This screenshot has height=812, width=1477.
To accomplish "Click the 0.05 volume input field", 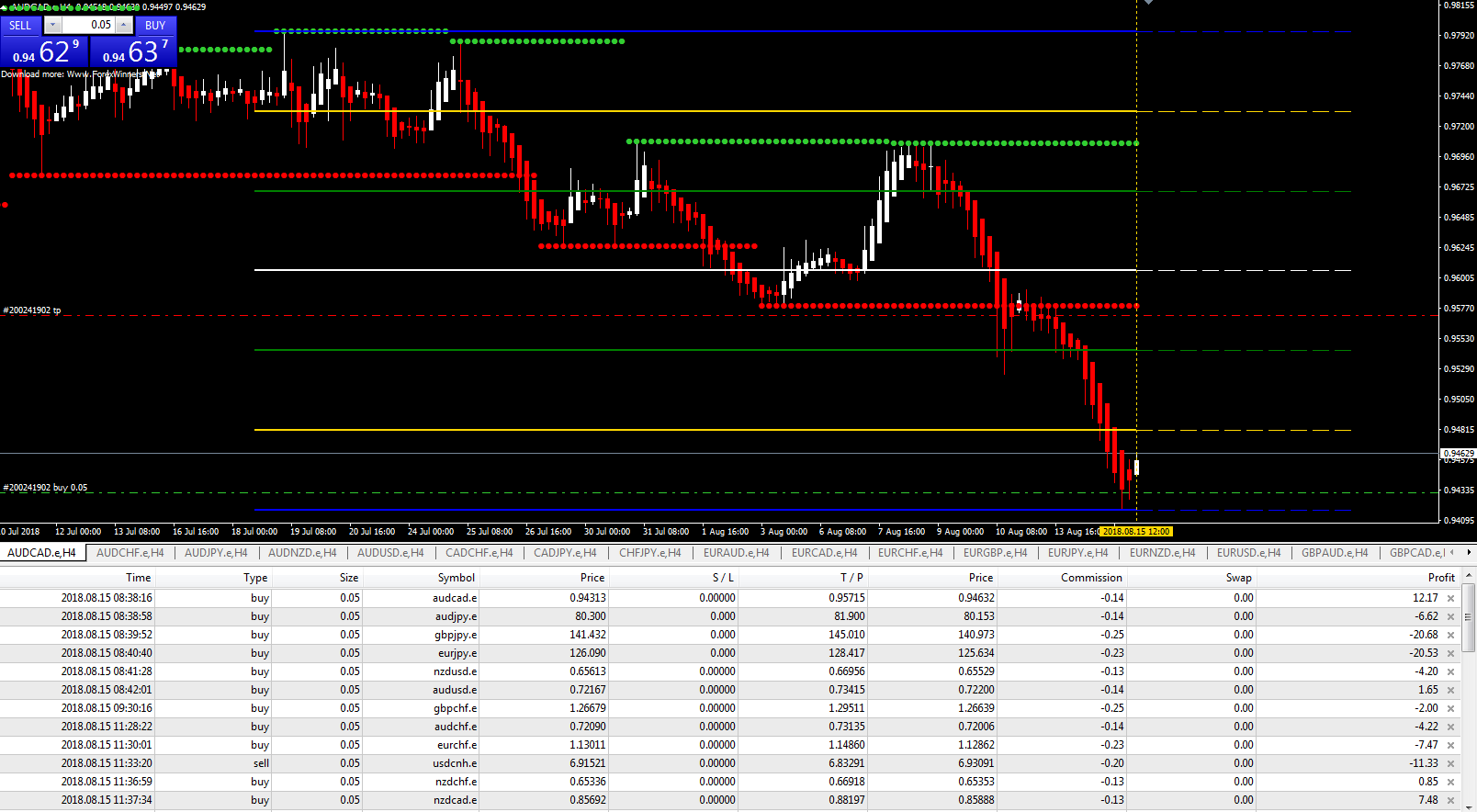I will (88, 26).
